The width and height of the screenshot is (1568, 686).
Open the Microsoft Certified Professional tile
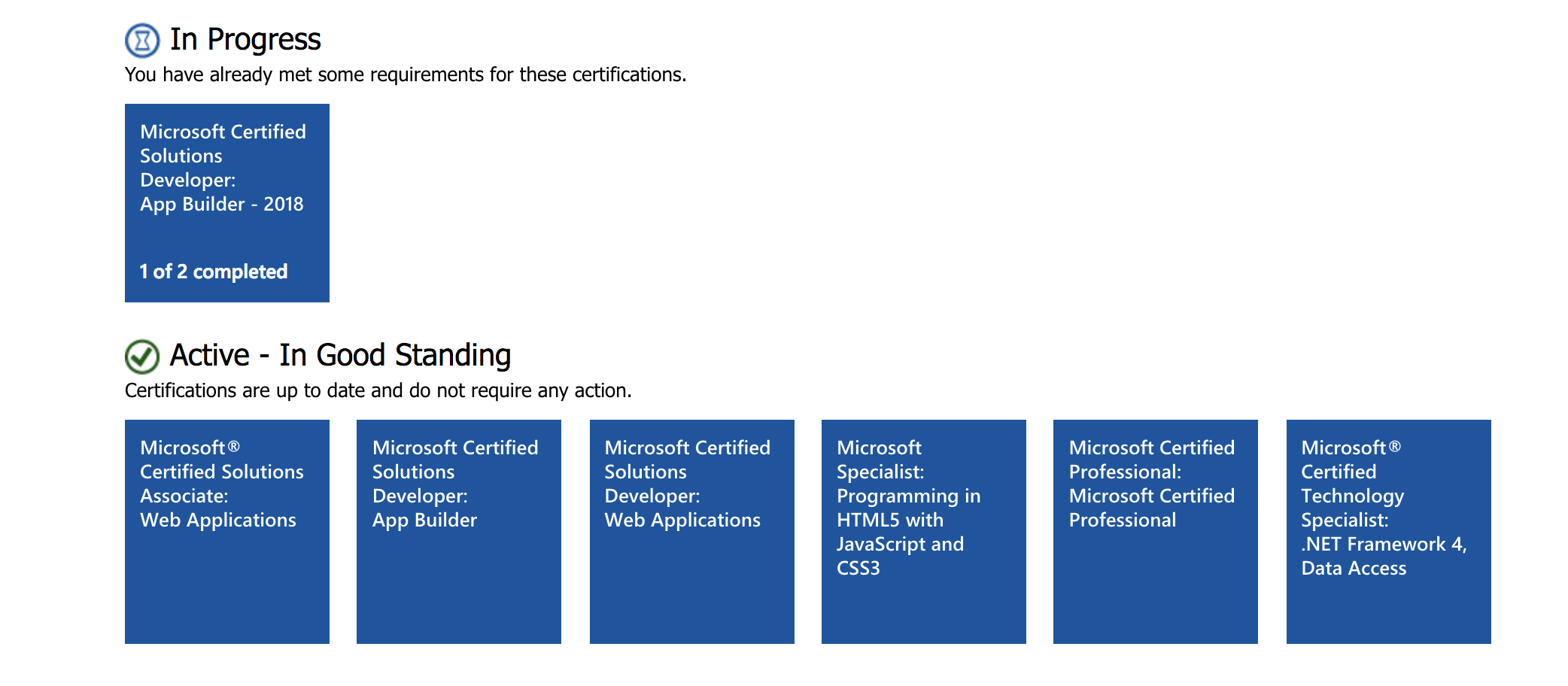pos(1156,532)
